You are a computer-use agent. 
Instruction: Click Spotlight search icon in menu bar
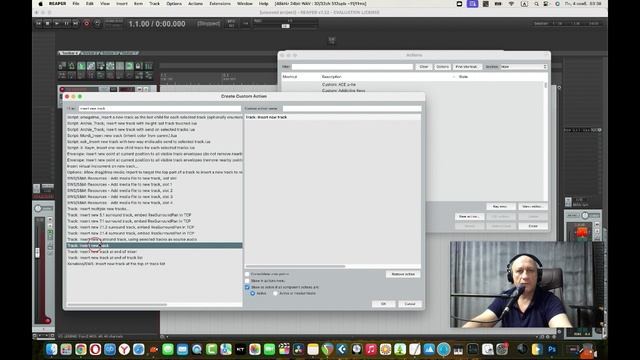536,4
